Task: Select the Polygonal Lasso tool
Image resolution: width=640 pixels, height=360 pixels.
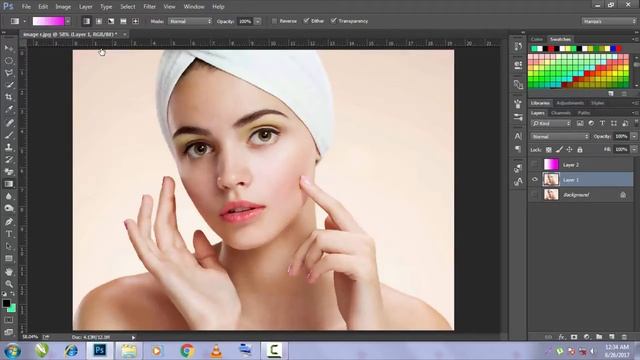Action: [x=9, y=73]
